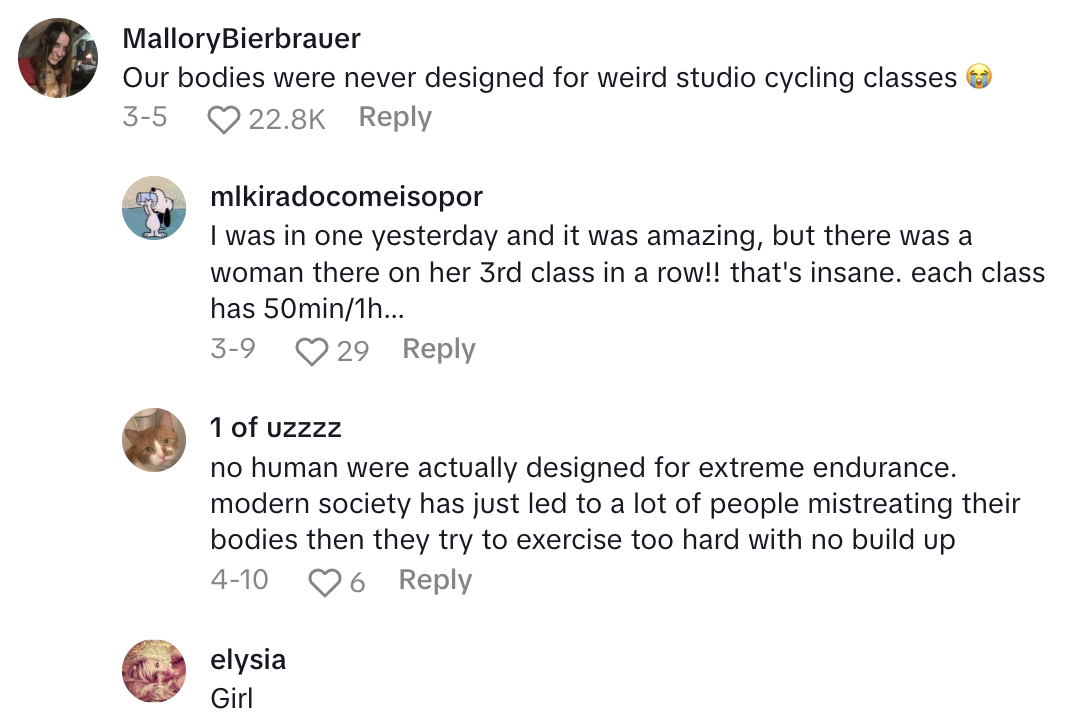Tap elysia's profile avatar

[x=154, y=671]
